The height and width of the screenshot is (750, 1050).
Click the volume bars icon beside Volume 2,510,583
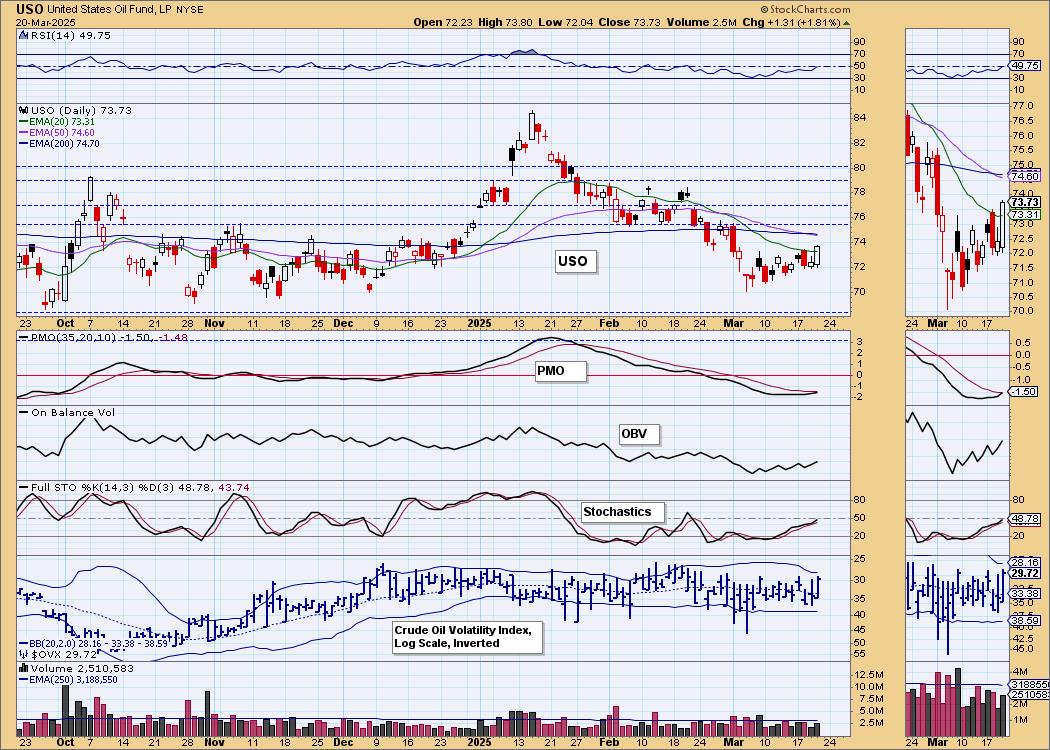click(23, 668)
